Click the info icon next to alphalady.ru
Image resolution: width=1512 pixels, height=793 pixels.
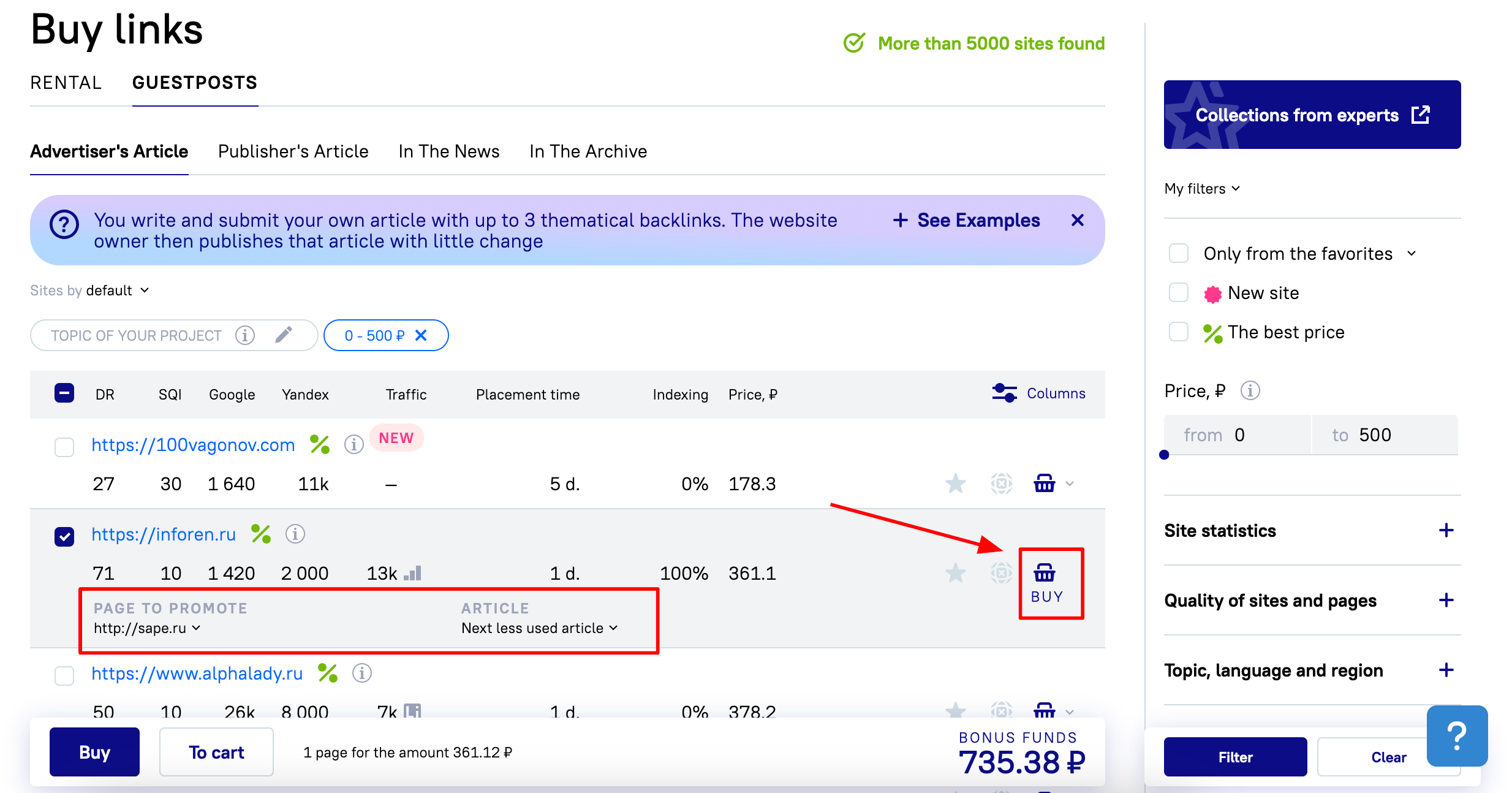pos(361,673)
